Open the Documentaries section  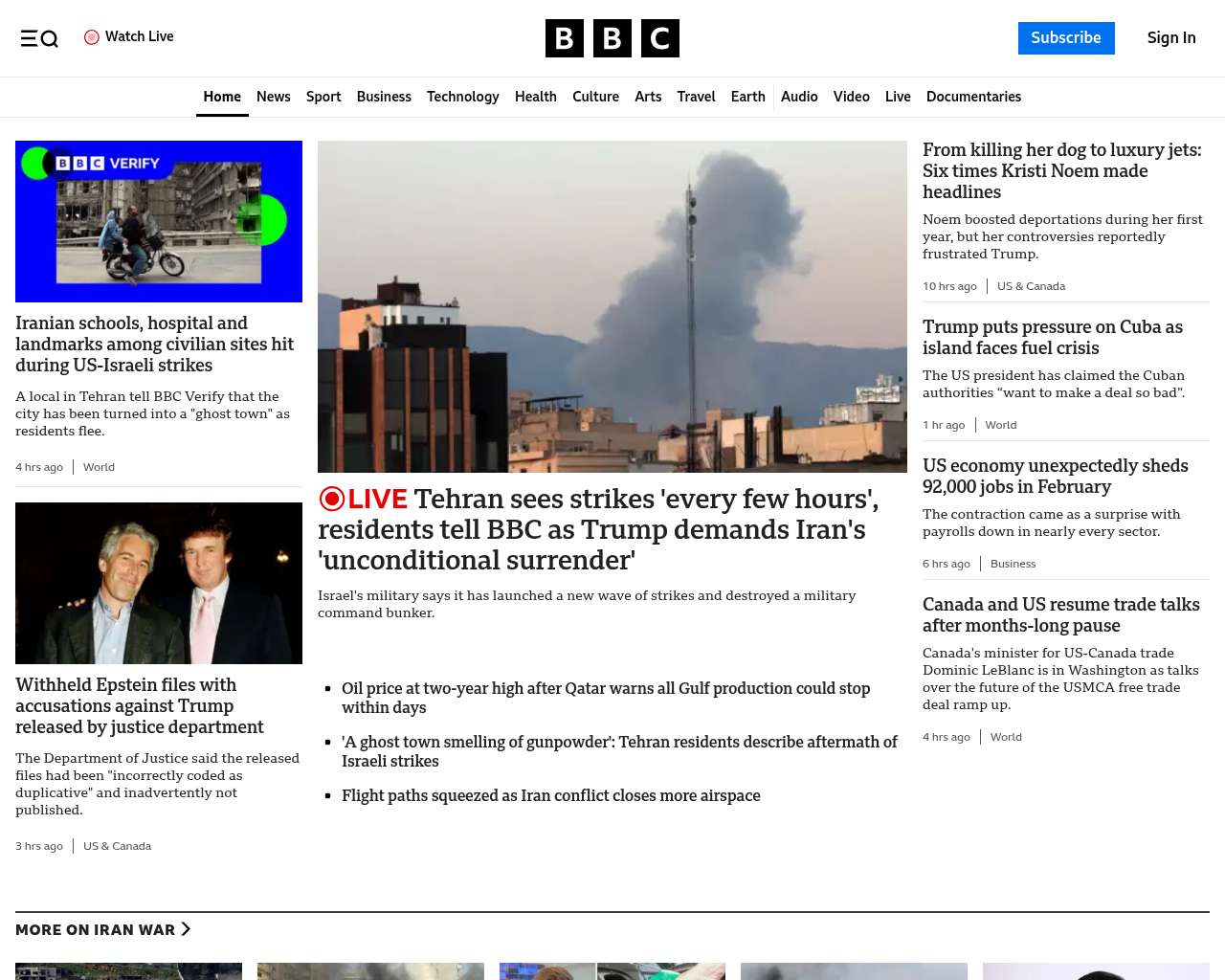click(x=973, y=97)
